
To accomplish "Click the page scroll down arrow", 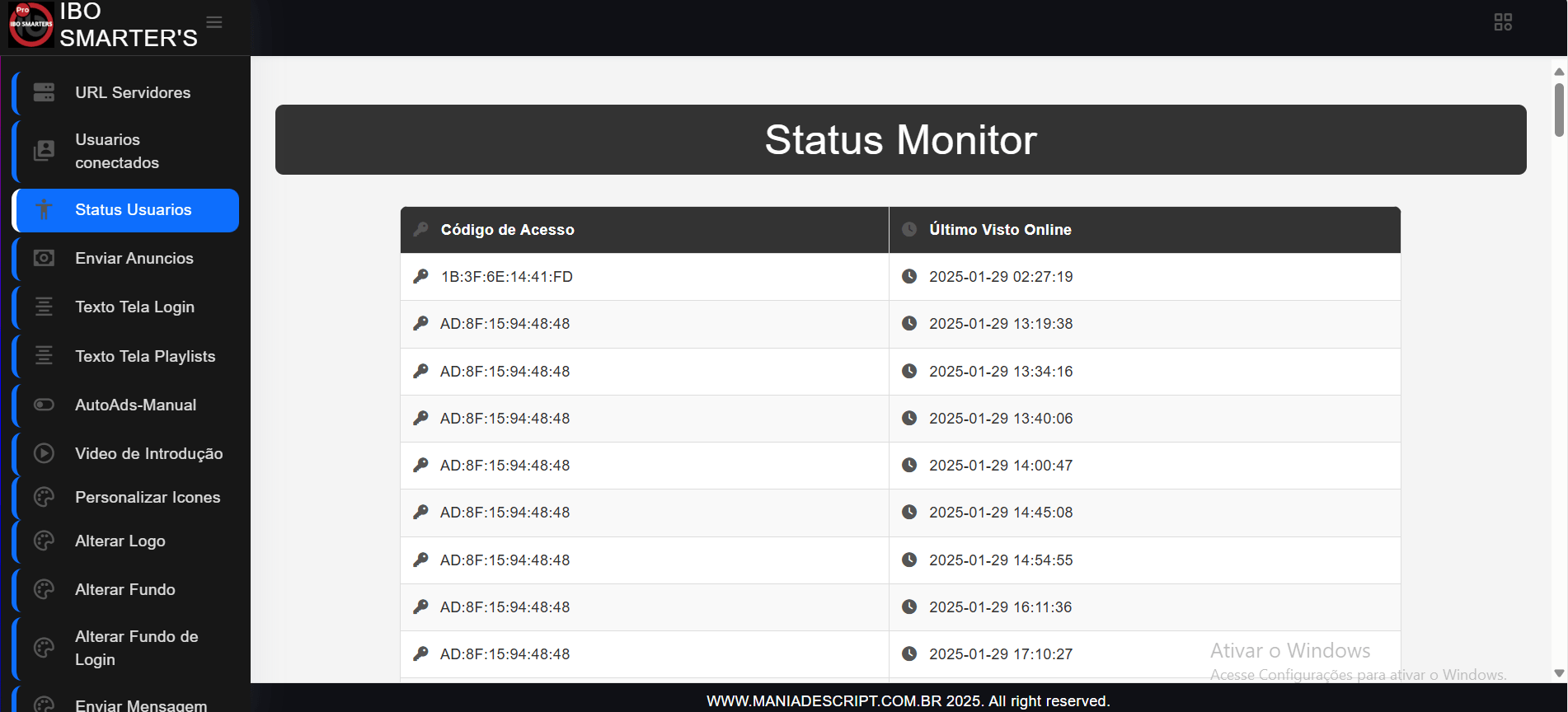I will click(x=1559, y=673).
